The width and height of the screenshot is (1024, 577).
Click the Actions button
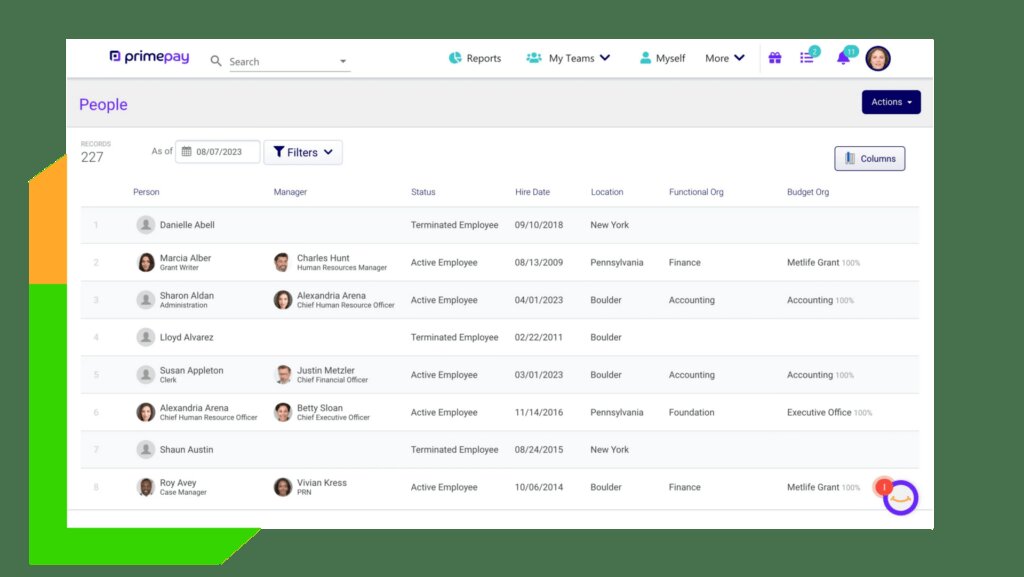click(x=890, y=102)
